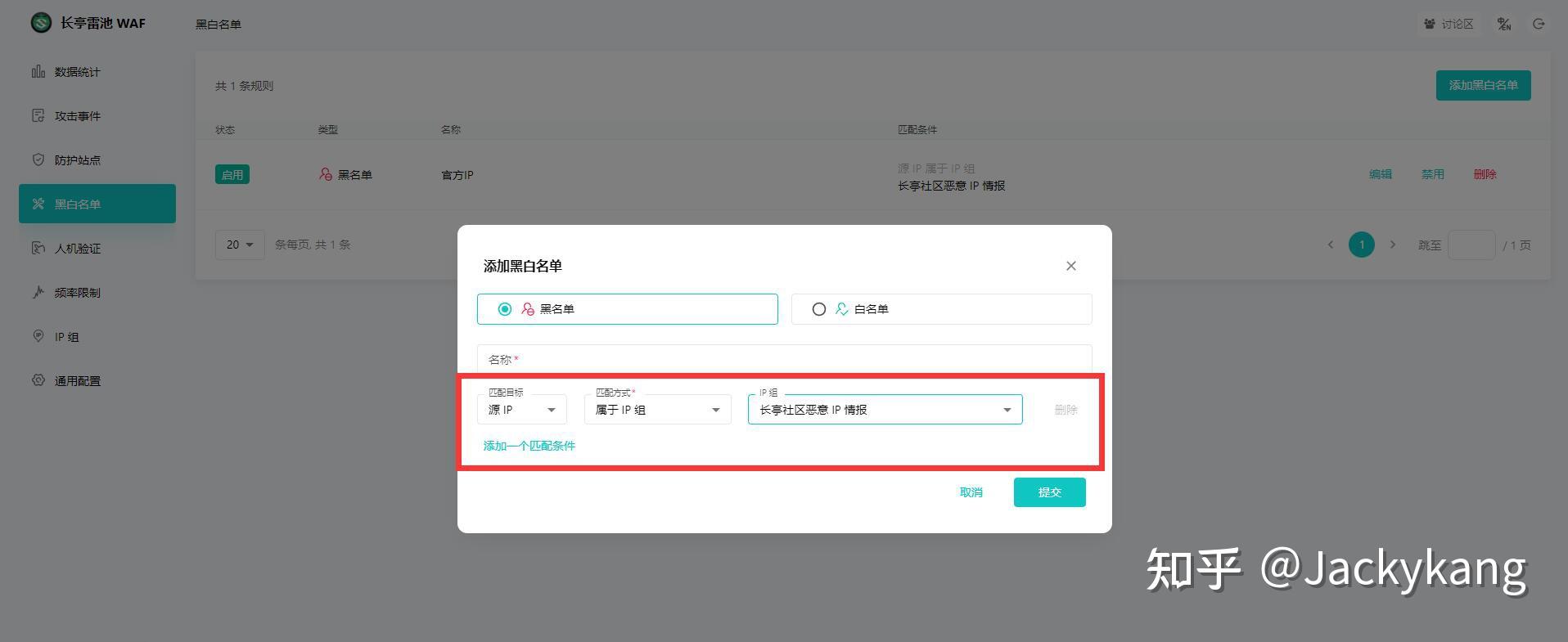Viewport: 1568px width, 642px height.
Task: Open the 频率限制 sidebar item
Action: pos(97,293)
